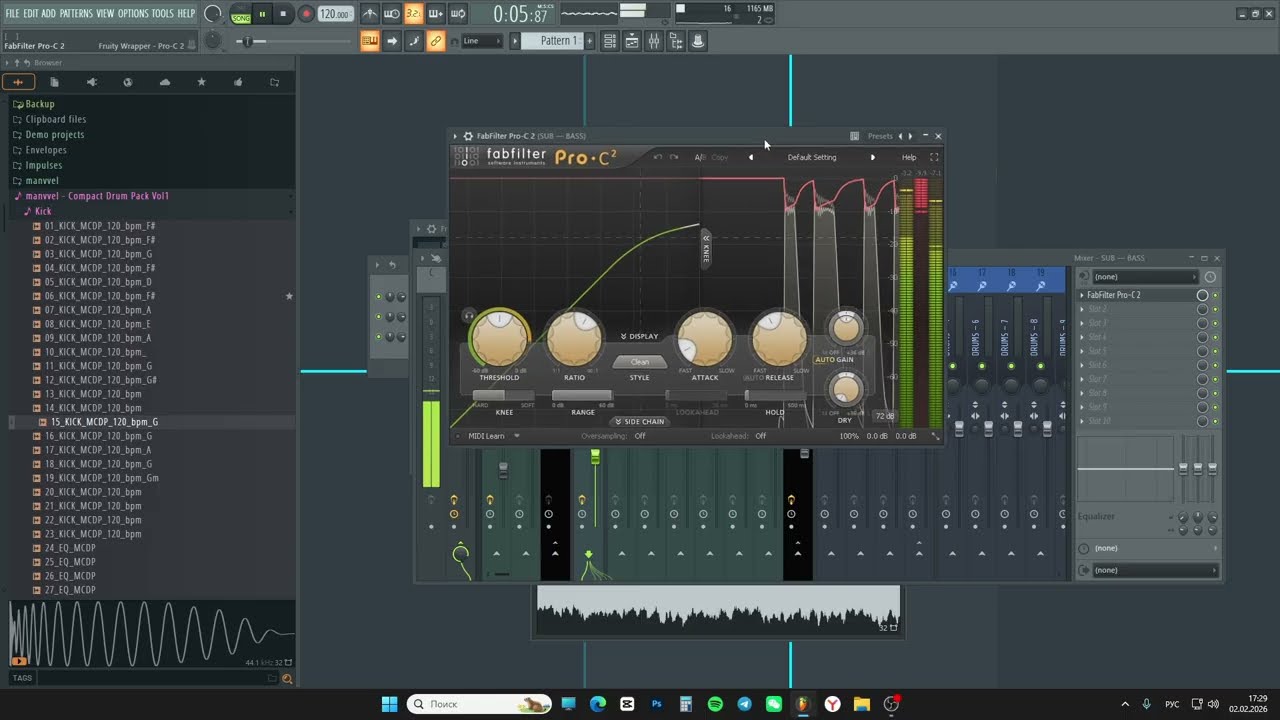The width and height of the screenshot is (1280, 720).
Task: Collapse the Kick subfolder
Action: 43,211
